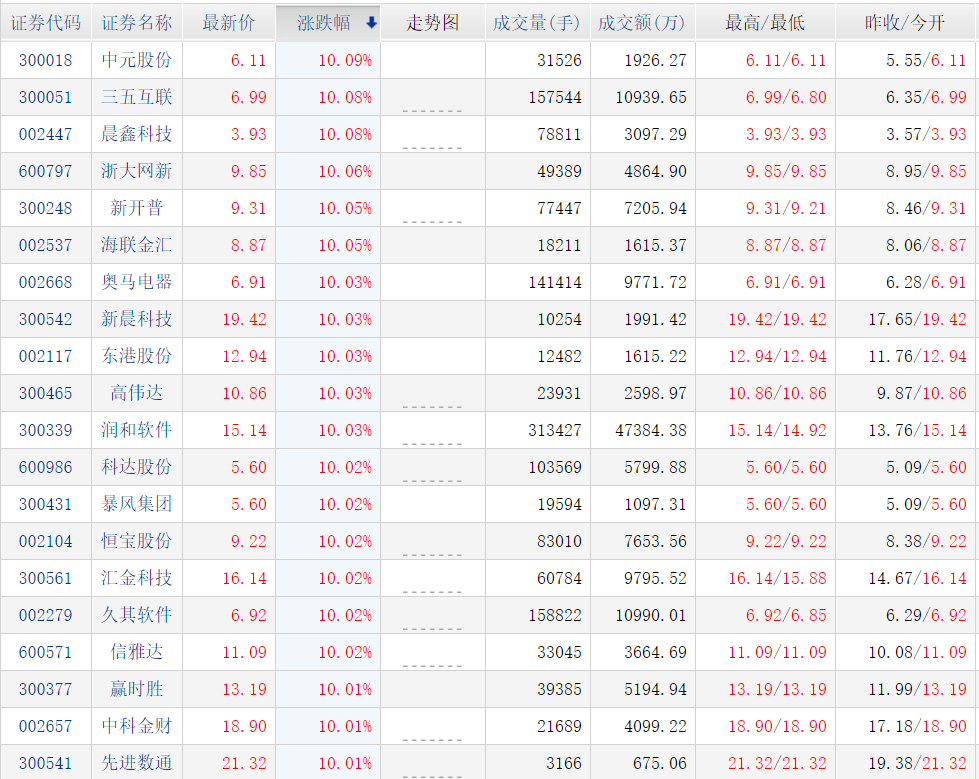Select stock name 海联金汇
Viewport: 979px width, 779px height.
coord(137,245)
